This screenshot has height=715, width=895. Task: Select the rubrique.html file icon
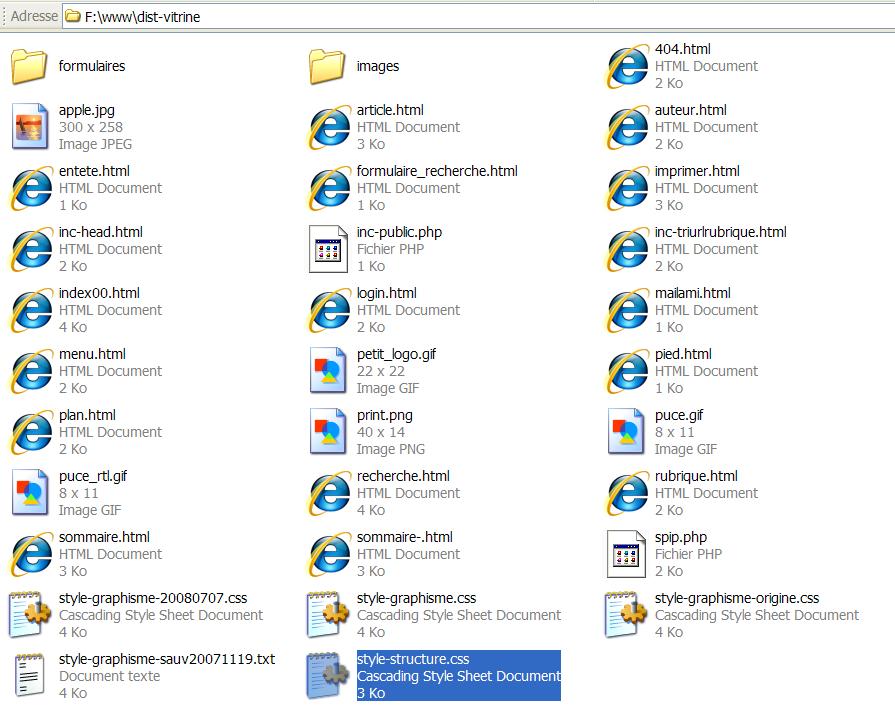(627, 494)
